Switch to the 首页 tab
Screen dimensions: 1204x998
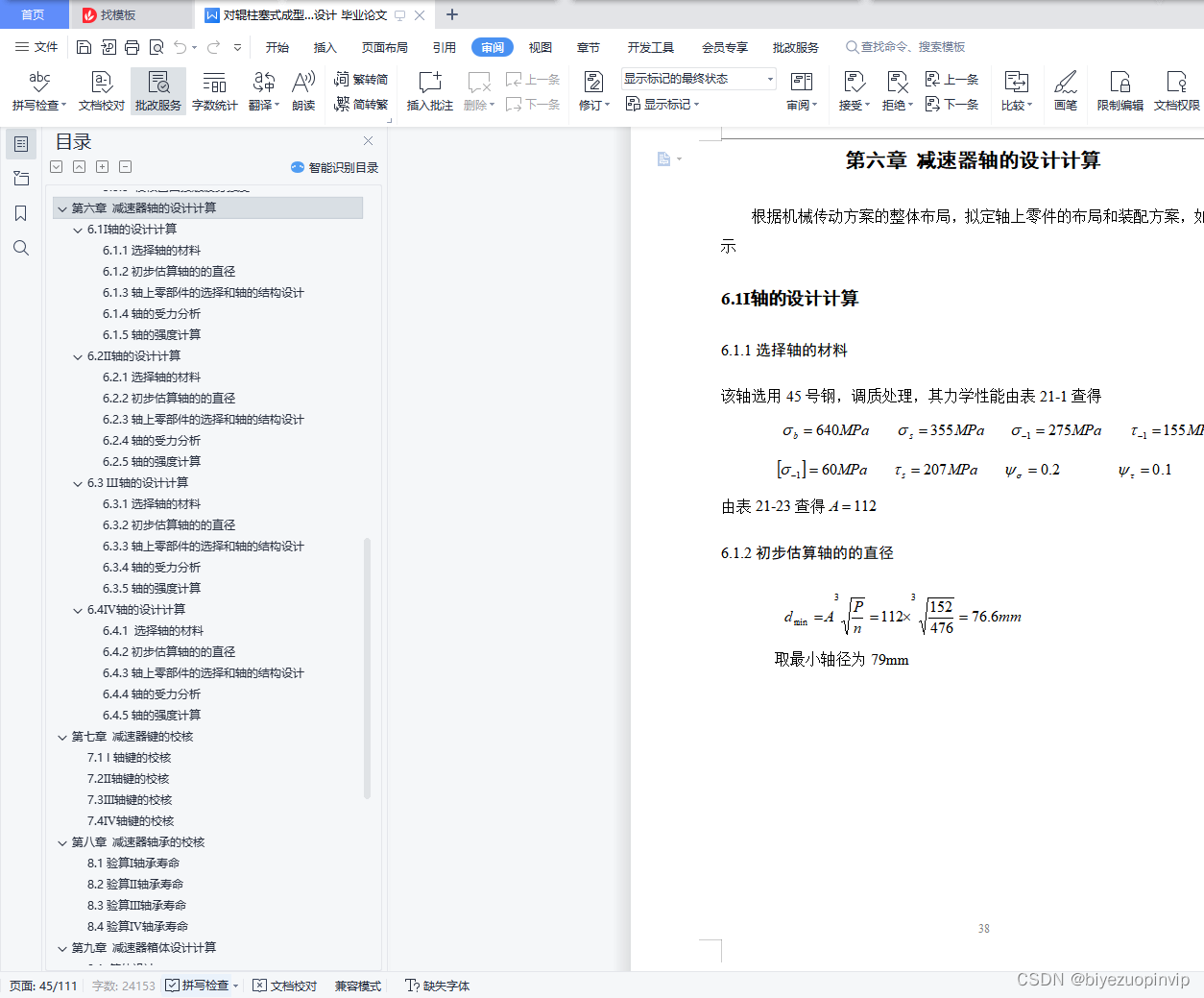pyautogui.click(x=34, y=14)
